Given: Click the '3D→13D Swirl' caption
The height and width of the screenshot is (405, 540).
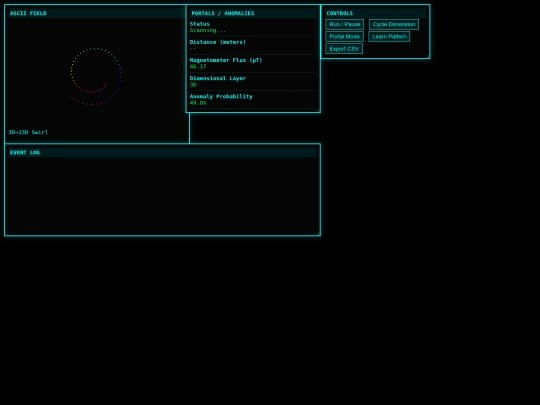Looking at the screenshot, I should coord(28,132).
